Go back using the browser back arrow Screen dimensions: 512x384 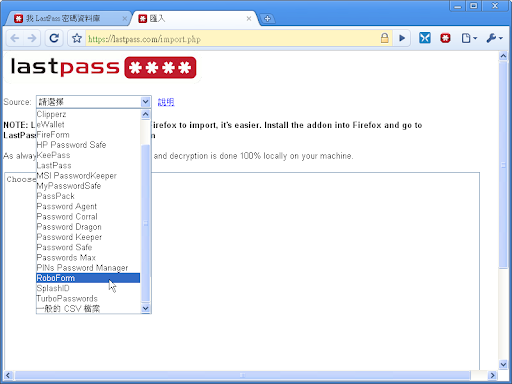[x=15, y=38]
